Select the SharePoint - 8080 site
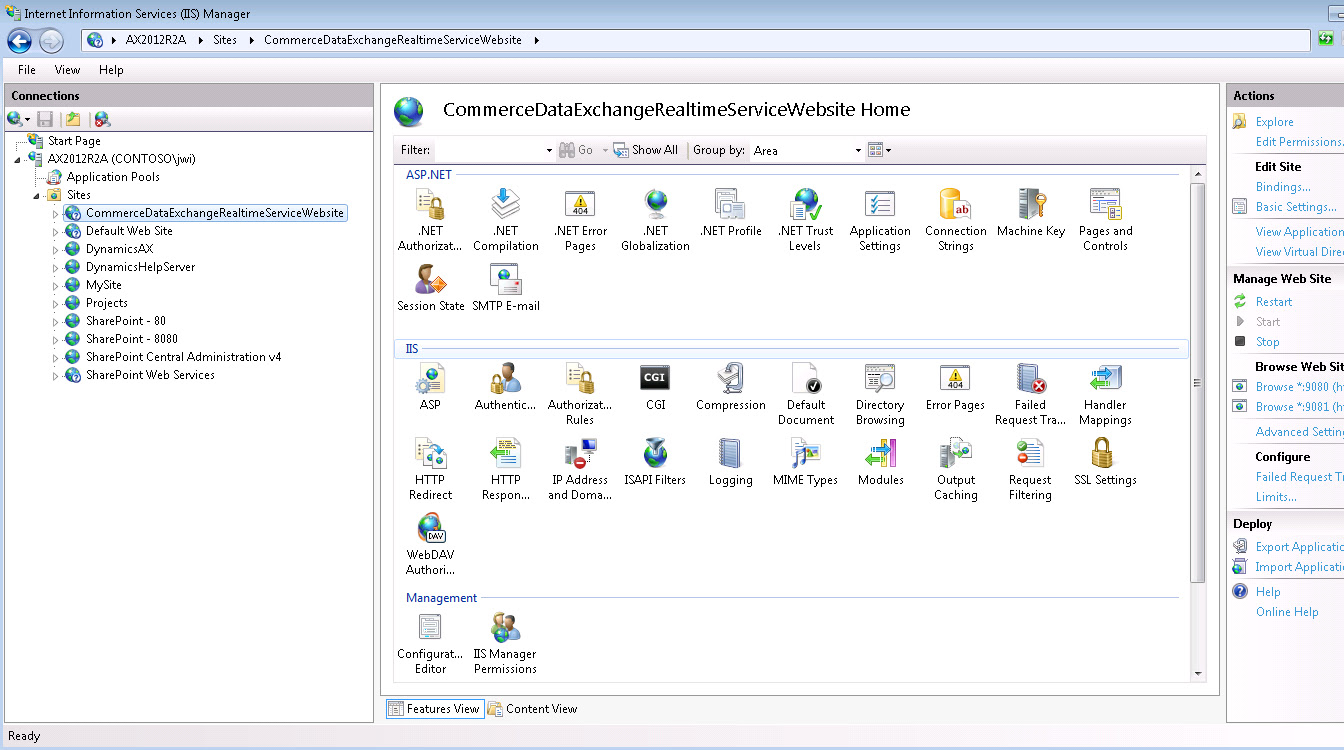The image size is (1344, 750). (x=131, y=339)
